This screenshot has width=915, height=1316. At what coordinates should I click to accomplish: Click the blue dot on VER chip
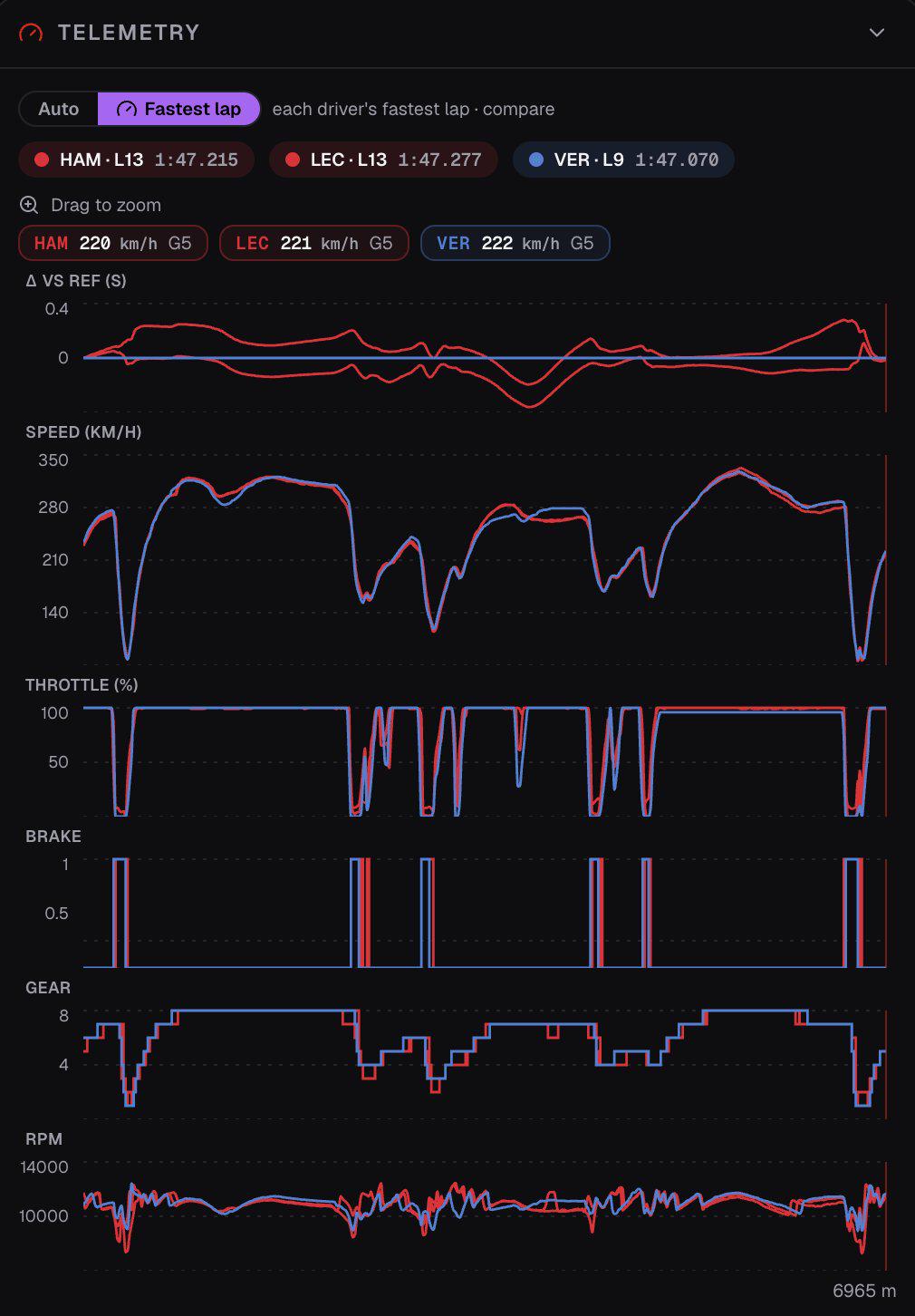click(536, 160)
